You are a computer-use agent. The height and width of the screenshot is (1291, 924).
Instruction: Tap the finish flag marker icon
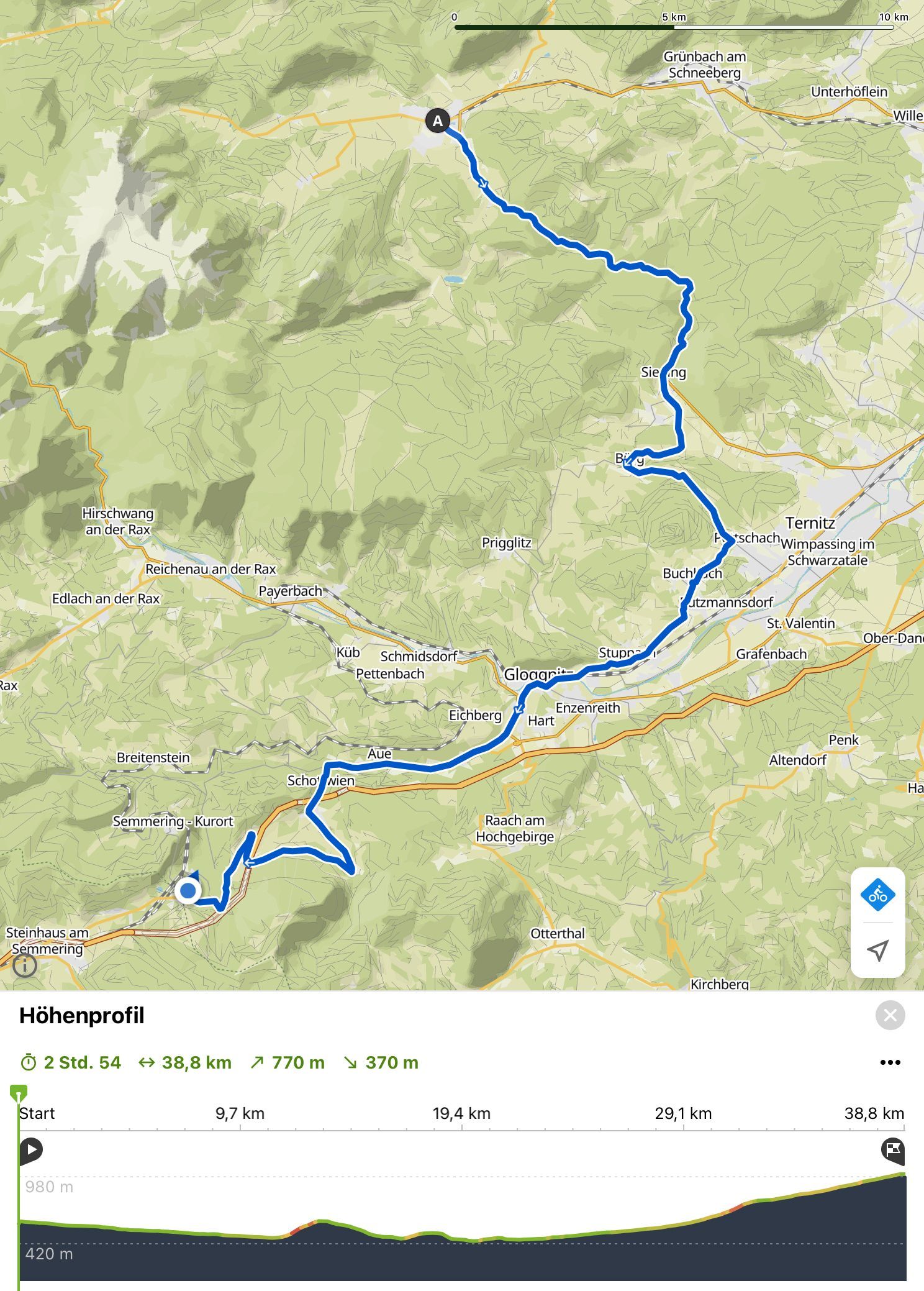(x=893, y=1149)
